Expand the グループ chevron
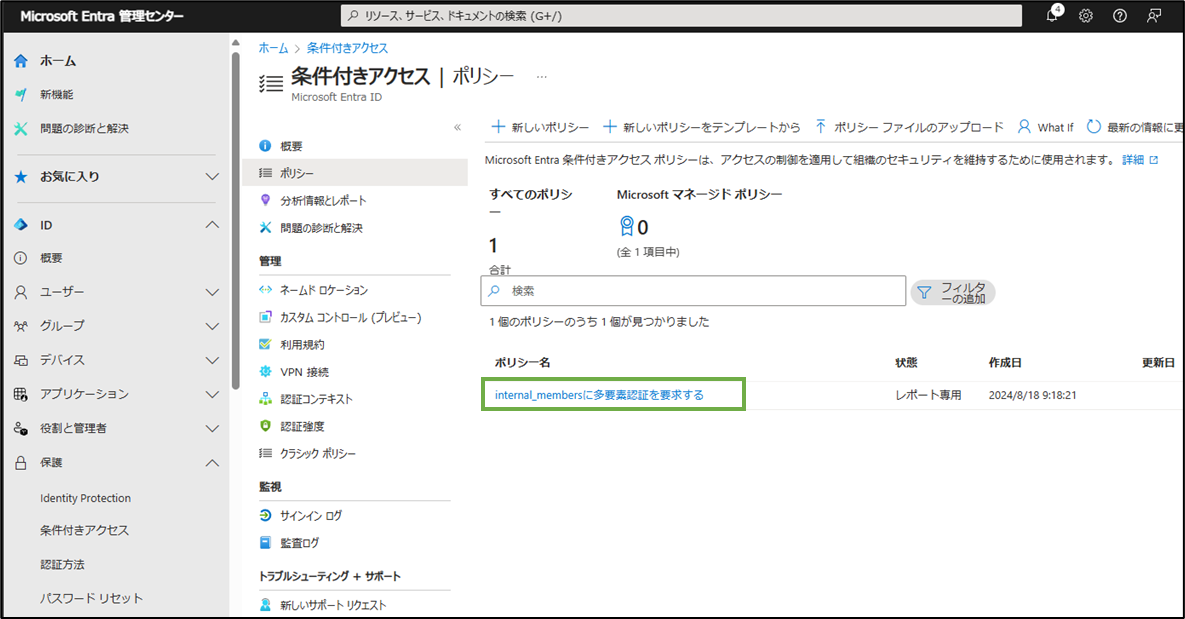The height and width of the screenshot is (619, 1185). 212,326
